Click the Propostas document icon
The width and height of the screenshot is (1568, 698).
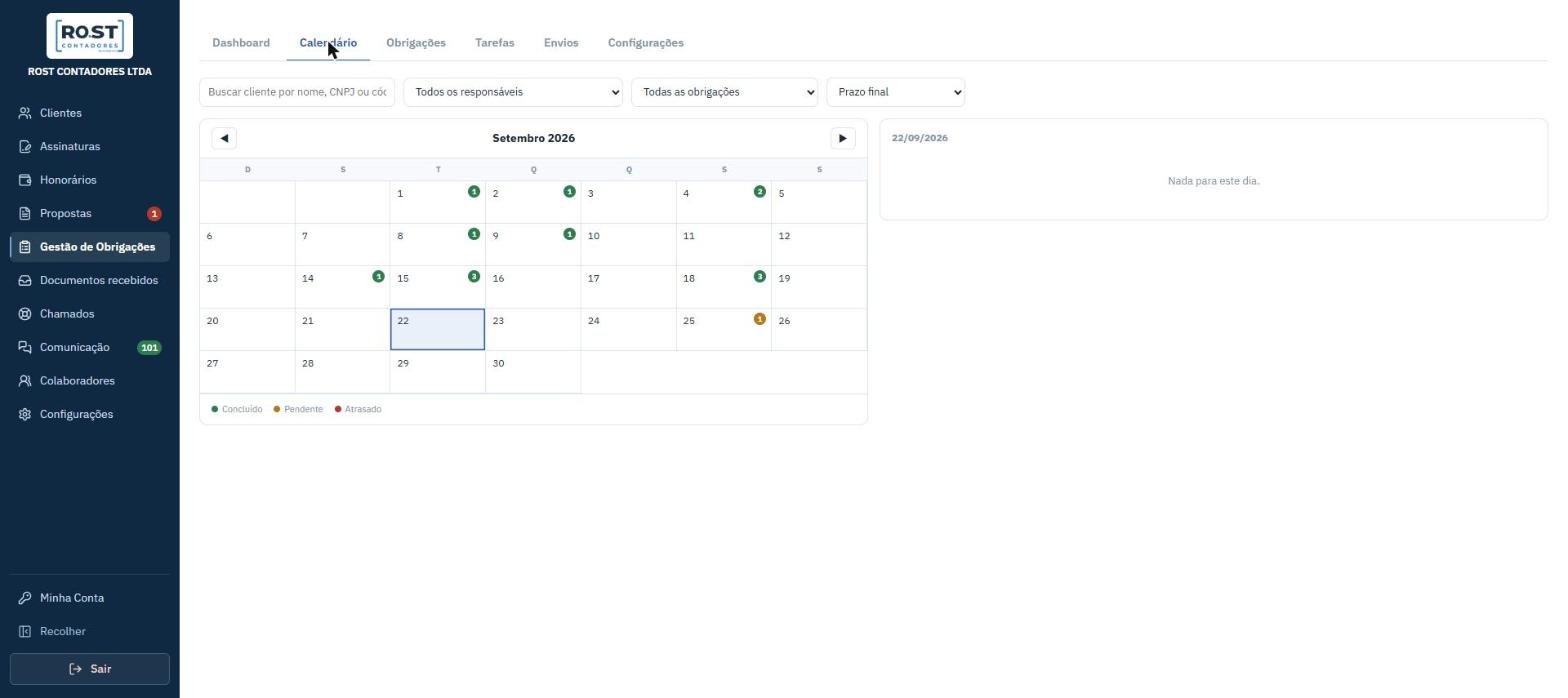click(25, 213)
